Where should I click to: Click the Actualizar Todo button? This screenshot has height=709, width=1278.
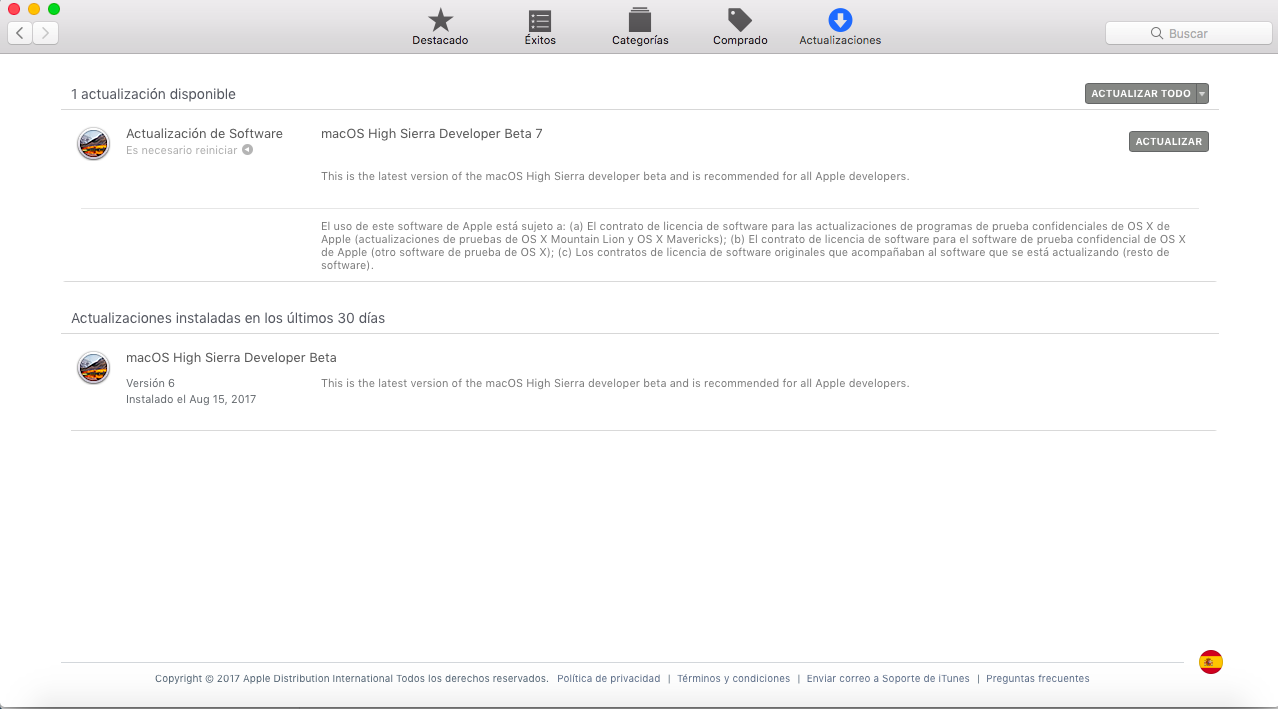[x=1140, y=94]
